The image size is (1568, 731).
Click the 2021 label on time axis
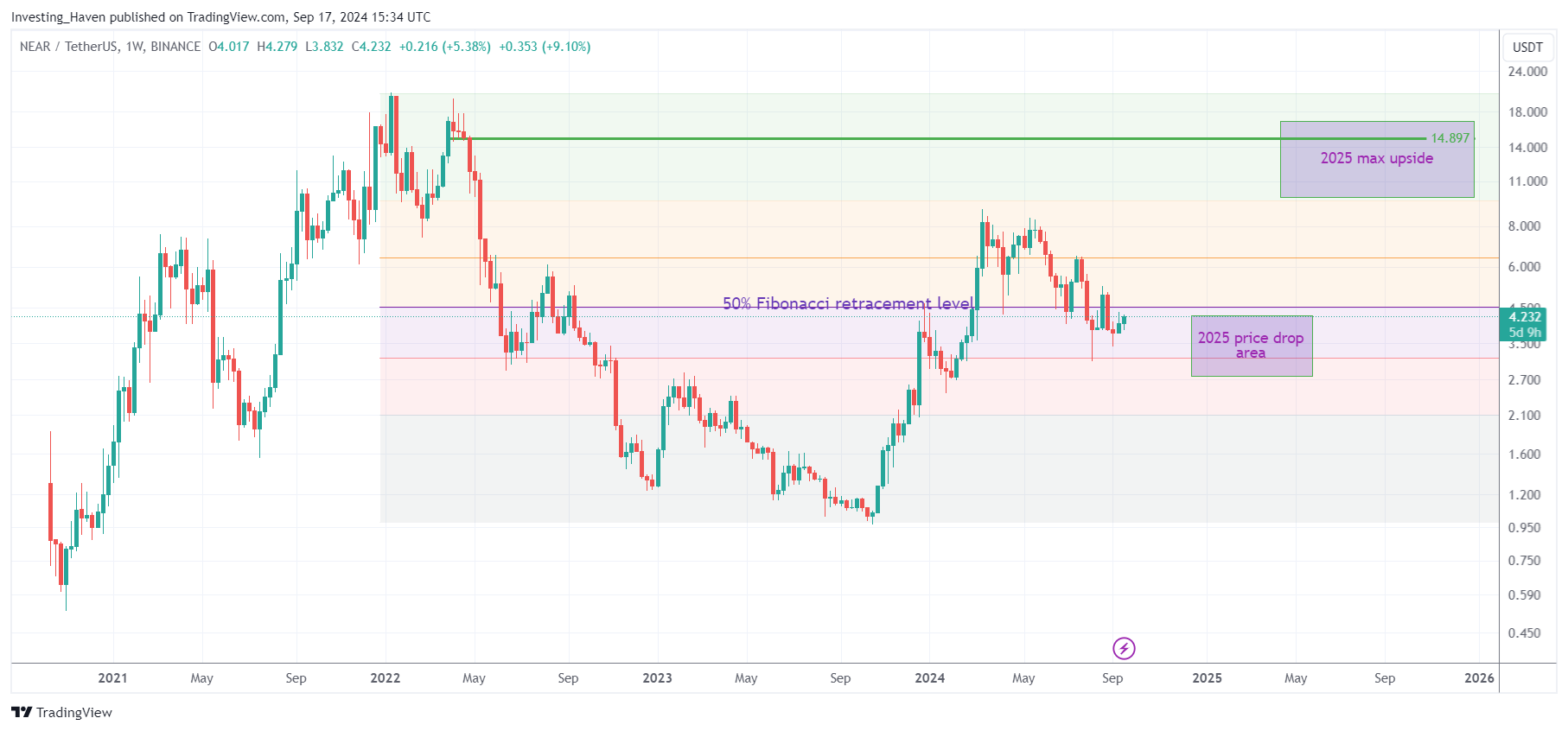click(x=112, y=678)
